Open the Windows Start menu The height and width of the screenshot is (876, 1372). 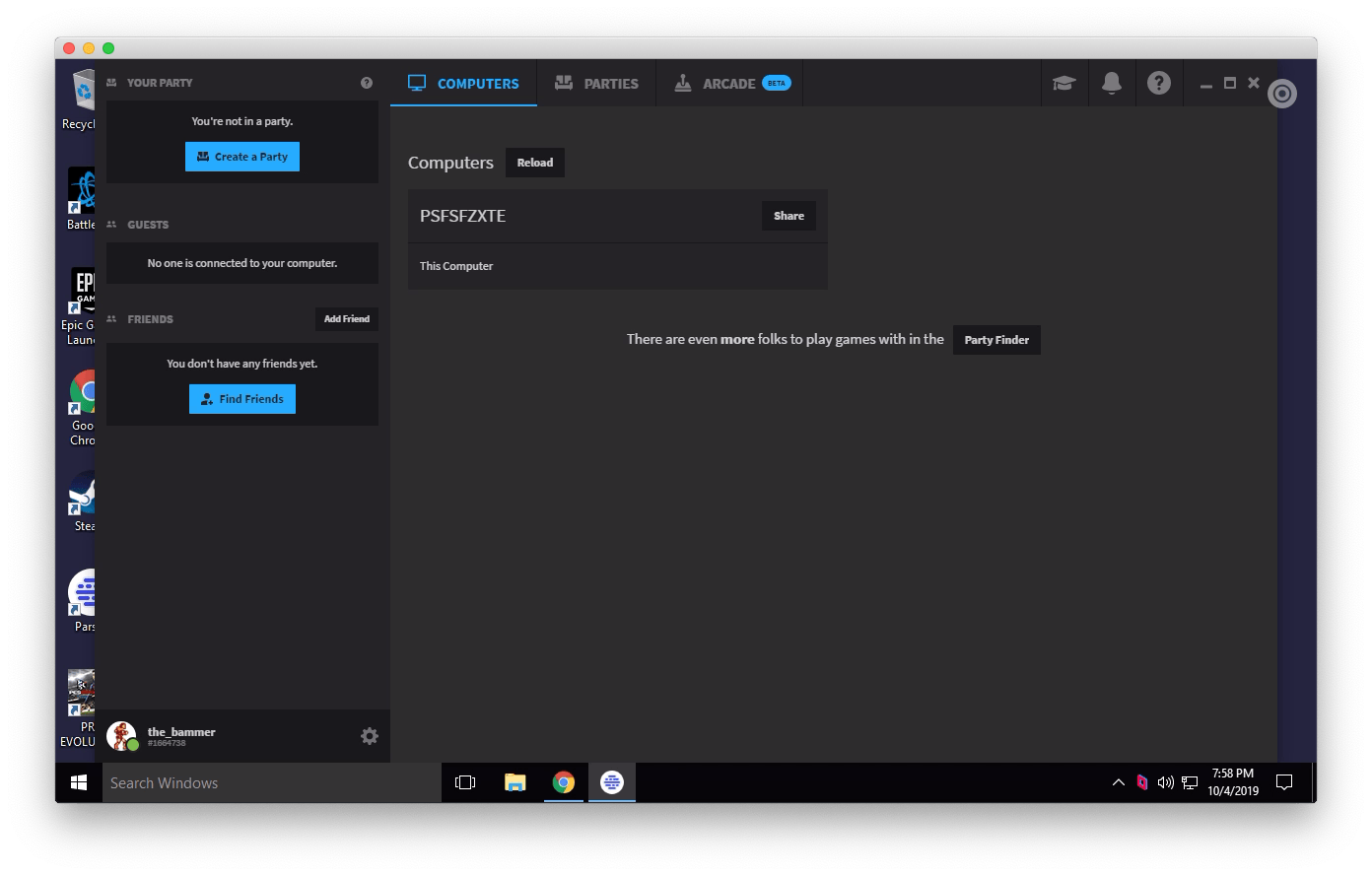(79, 782)
